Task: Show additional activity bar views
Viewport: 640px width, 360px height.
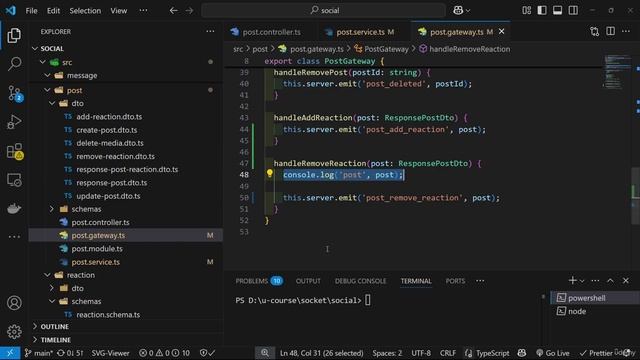Action: 14,237
